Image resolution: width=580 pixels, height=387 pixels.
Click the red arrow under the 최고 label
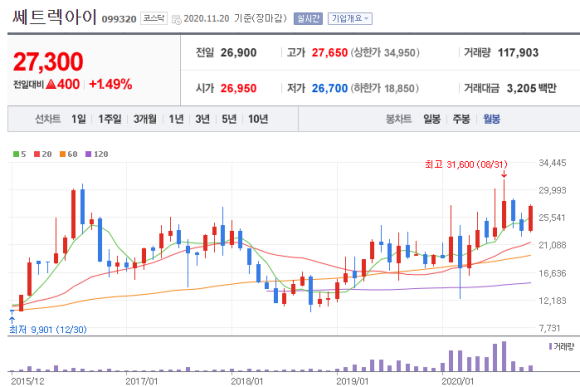(x=504, y=174)
